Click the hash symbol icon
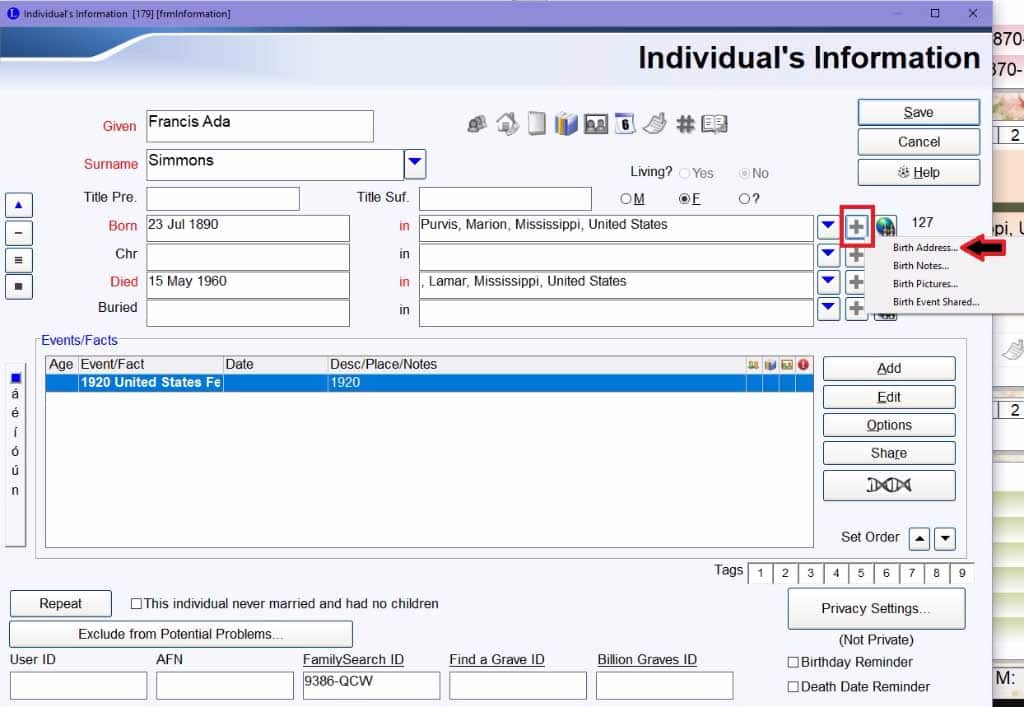 click(x=685, y=123)
